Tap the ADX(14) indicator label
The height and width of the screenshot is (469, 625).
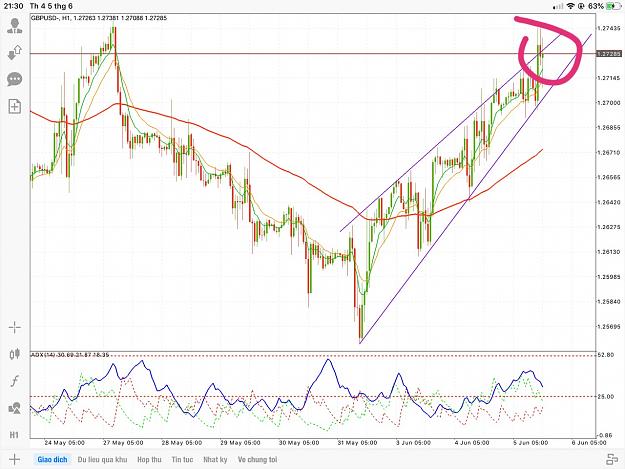pos(70,355)
